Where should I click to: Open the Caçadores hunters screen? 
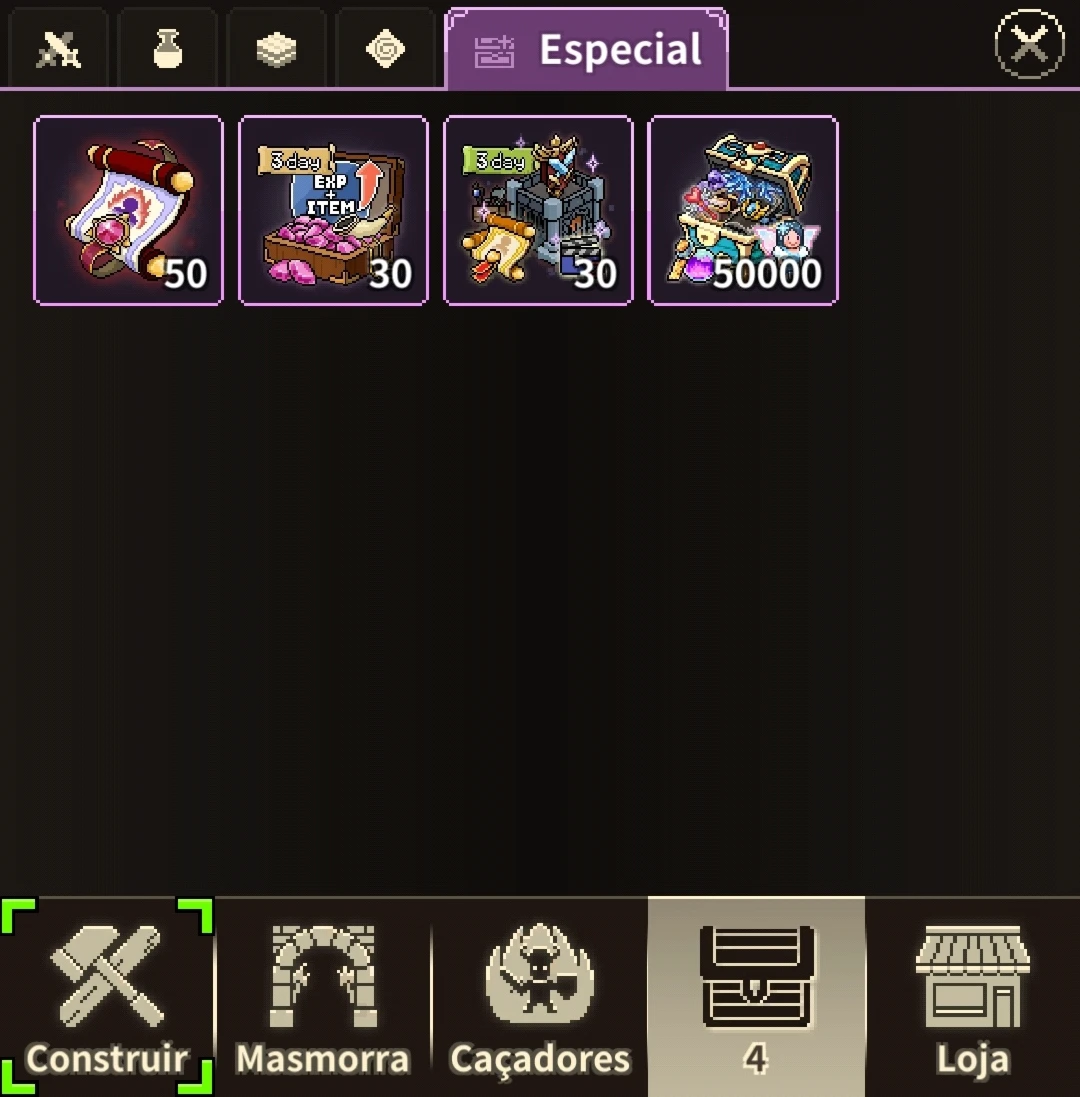coord(539,996)
